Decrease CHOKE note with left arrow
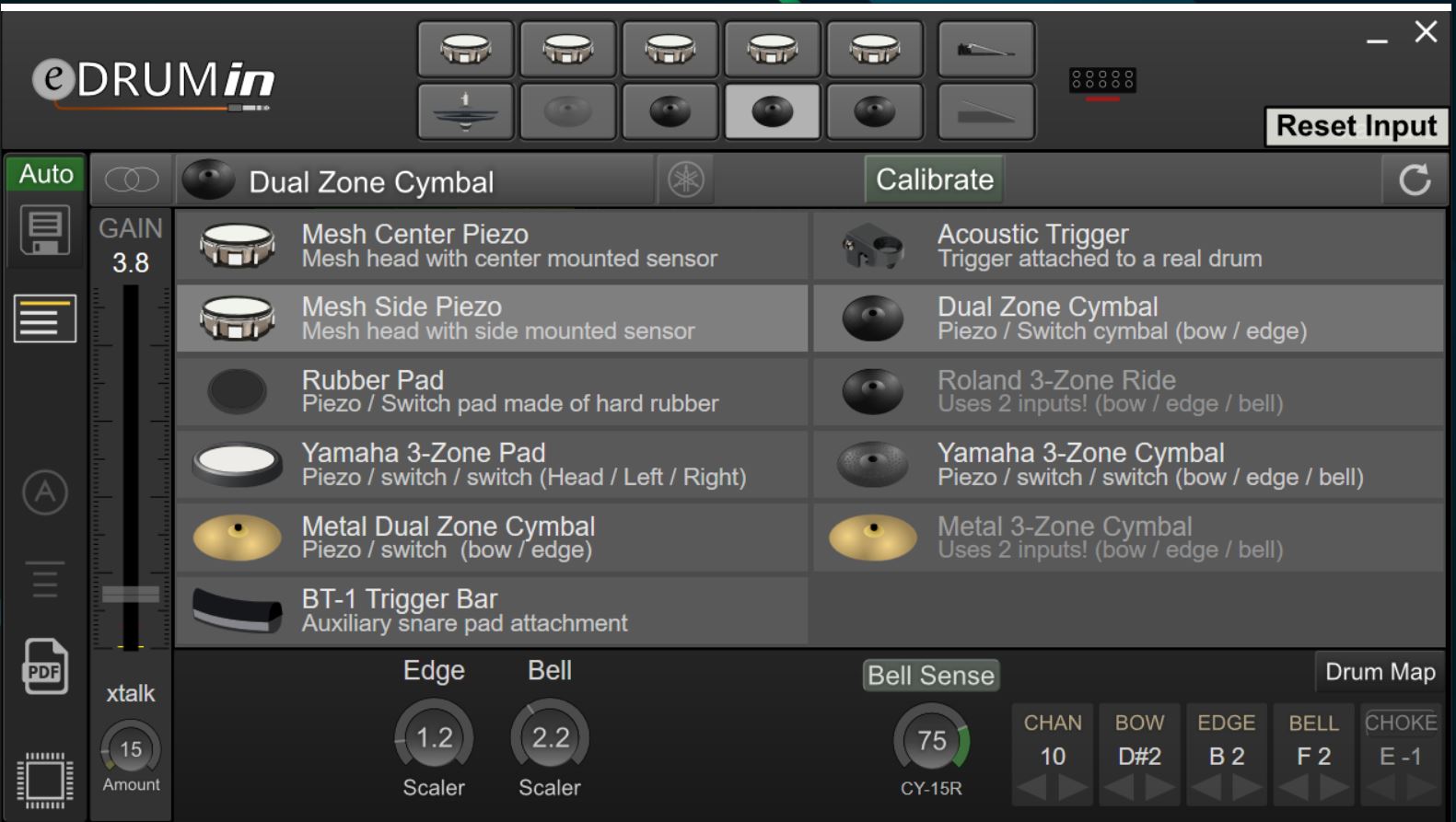 (x=1380, y=788)
